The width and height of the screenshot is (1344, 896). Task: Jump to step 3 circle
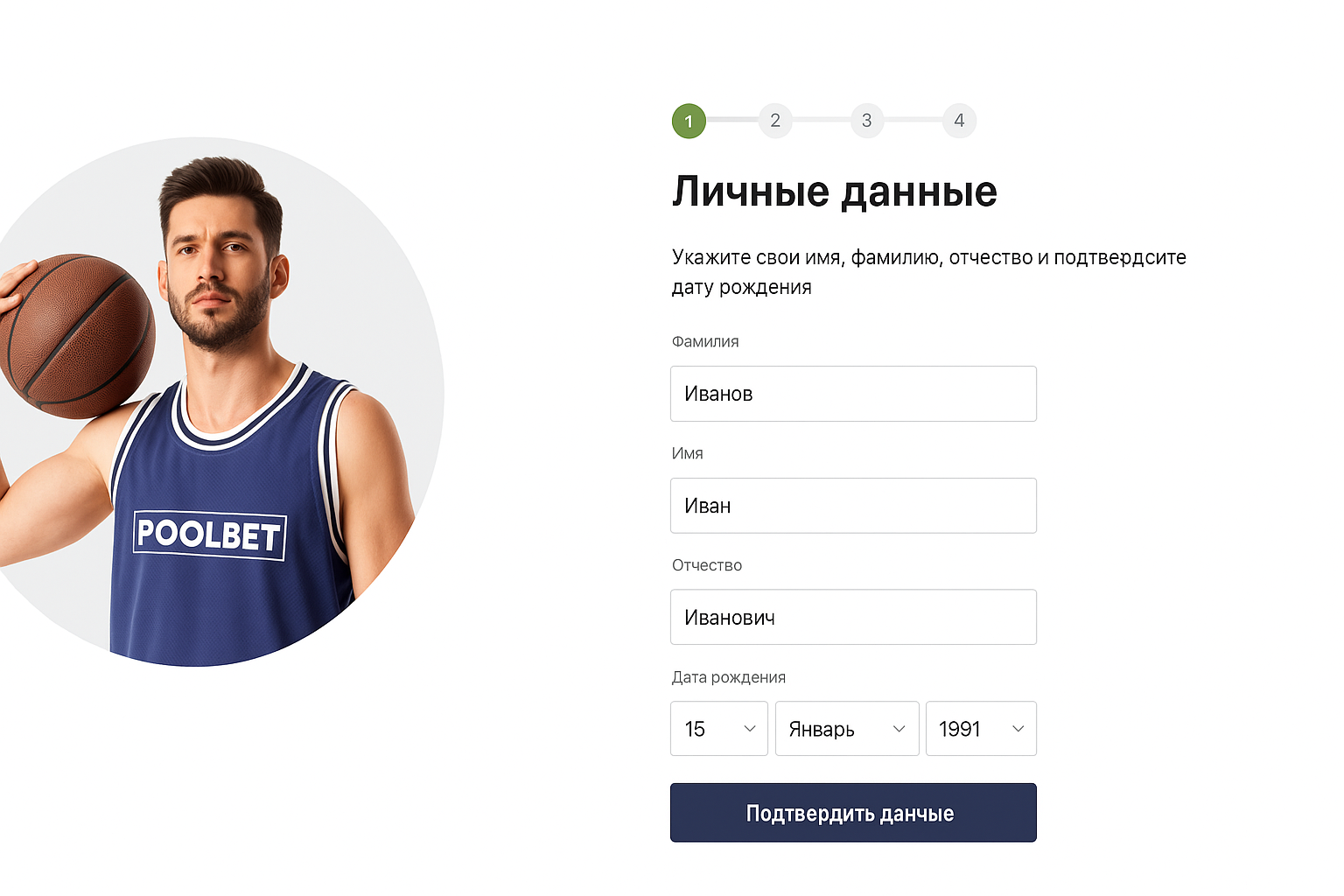click(x=867, y=121)
